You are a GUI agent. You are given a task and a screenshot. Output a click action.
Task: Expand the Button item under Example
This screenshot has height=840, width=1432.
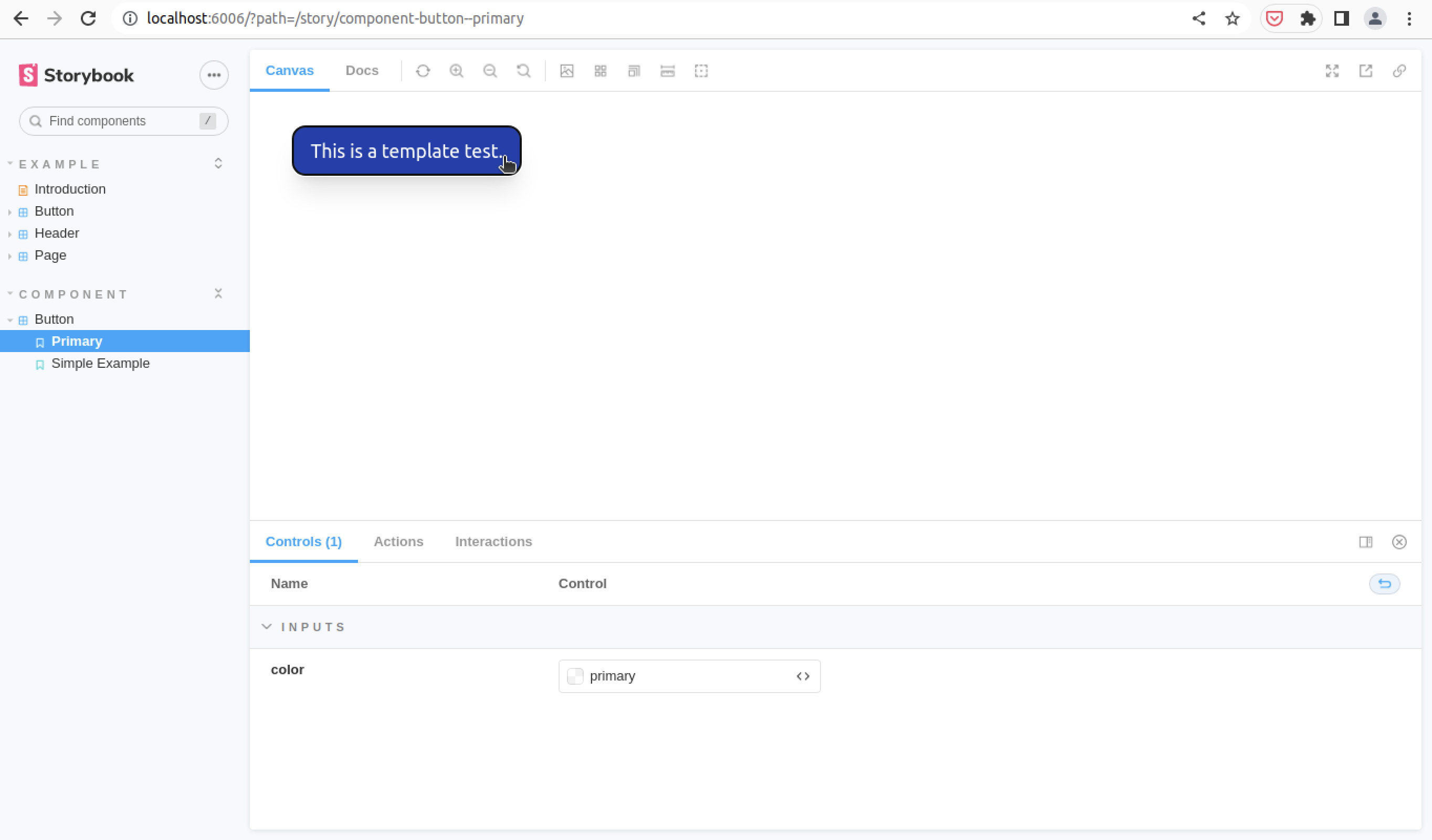coord(54,211)
